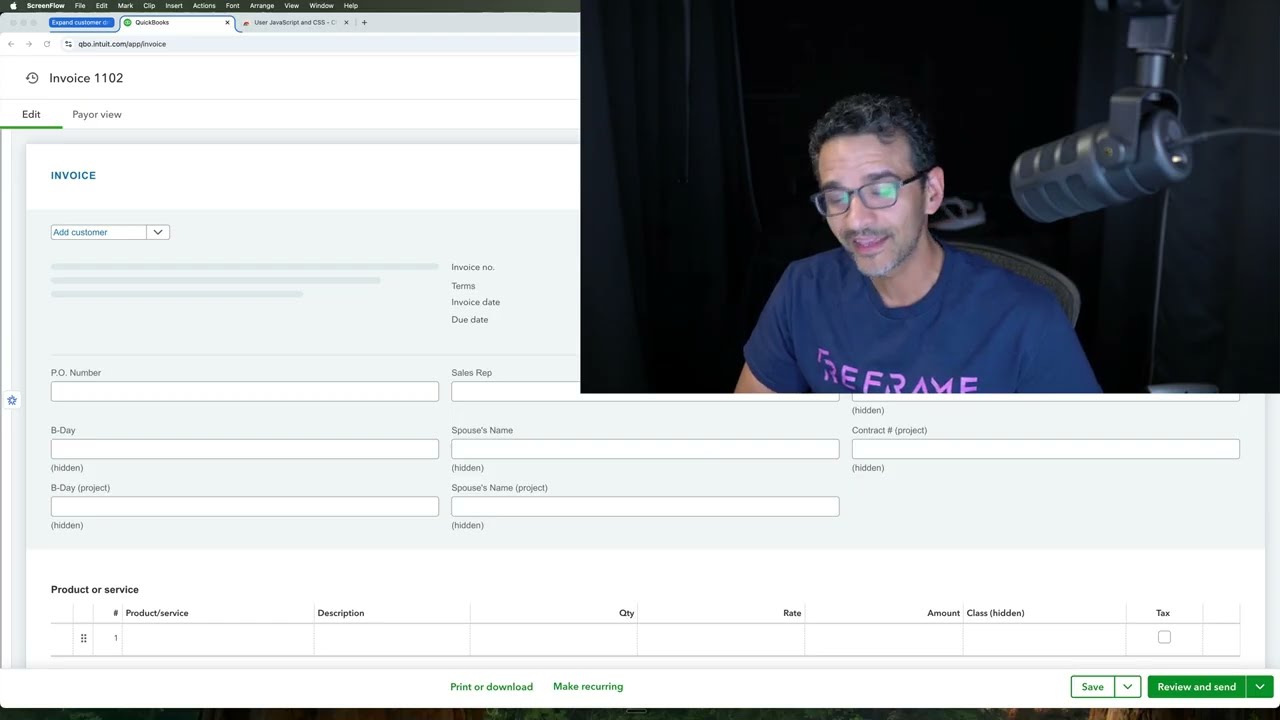Open the Expand customer tab group
Viewport: 1280px width, 720px height.
[81, 22]
